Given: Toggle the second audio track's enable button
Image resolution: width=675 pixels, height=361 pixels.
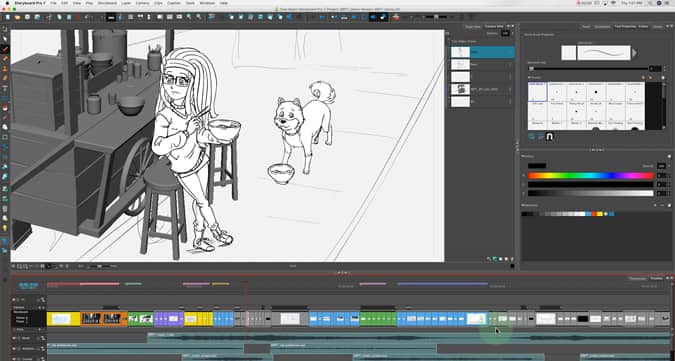Looking at the screenshot, I should pyautogui.click(x=14, y=349).
